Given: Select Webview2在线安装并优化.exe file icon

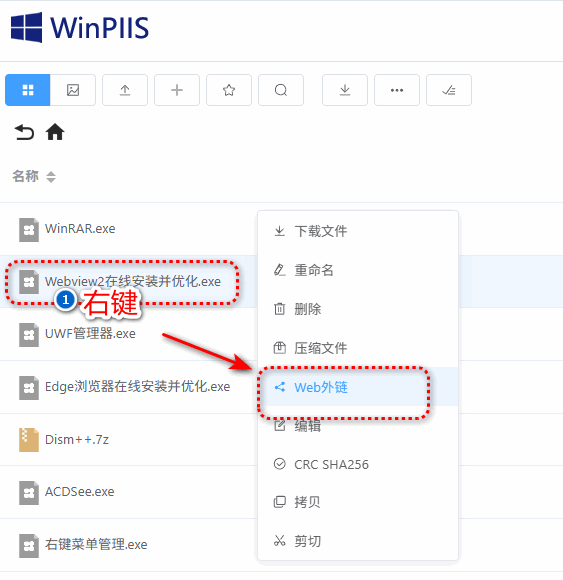Looking at the screenshot, I should coord(29,282).
